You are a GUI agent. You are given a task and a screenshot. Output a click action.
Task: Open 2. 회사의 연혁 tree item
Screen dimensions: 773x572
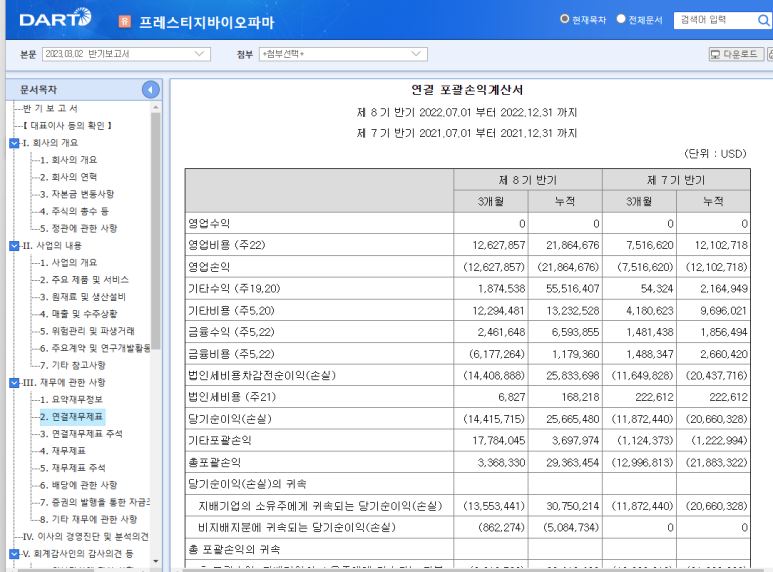[69, 177]
